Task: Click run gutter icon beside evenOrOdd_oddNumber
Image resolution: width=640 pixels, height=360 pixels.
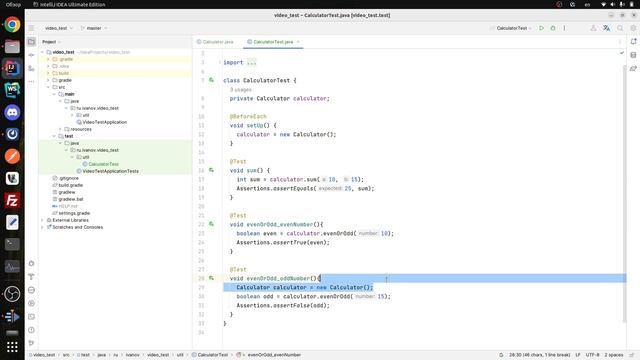Action: [211, 278]
